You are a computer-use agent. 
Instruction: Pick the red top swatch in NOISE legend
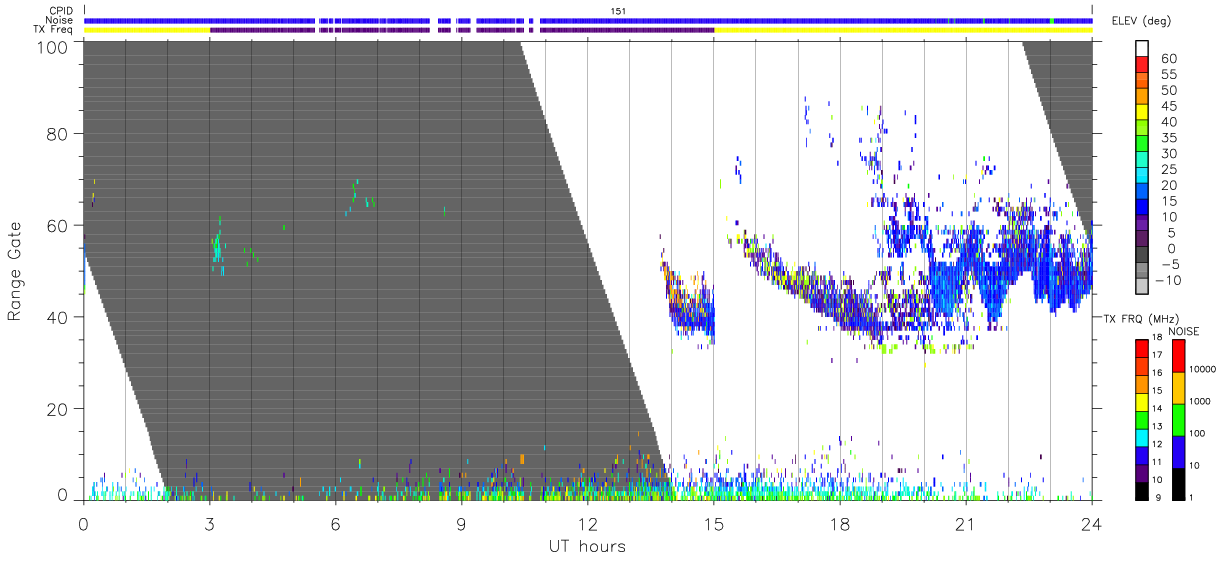point(1178,356)
